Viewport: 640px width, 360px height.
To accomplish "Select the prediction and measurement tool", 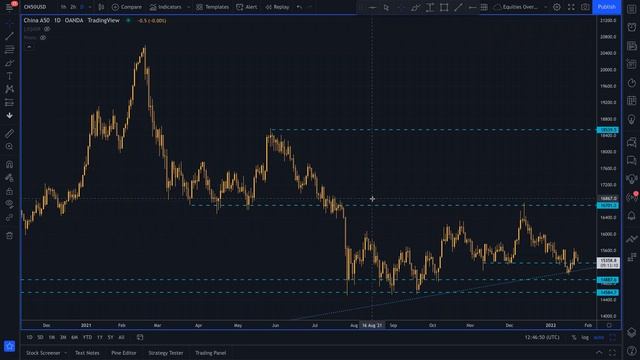I will click(9, 102).
